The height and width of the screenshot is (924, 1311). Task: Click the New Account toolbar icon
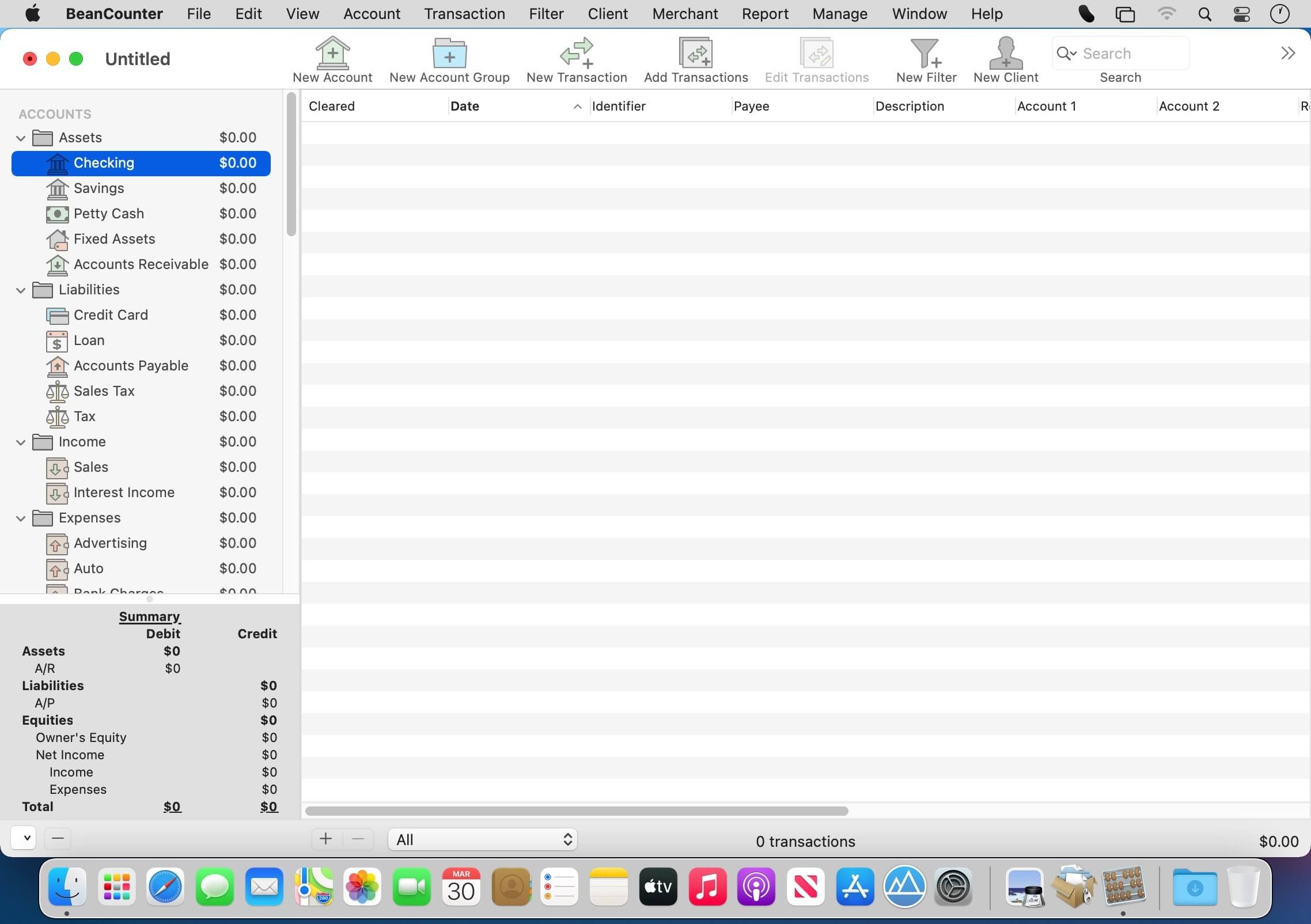(332, 53)
